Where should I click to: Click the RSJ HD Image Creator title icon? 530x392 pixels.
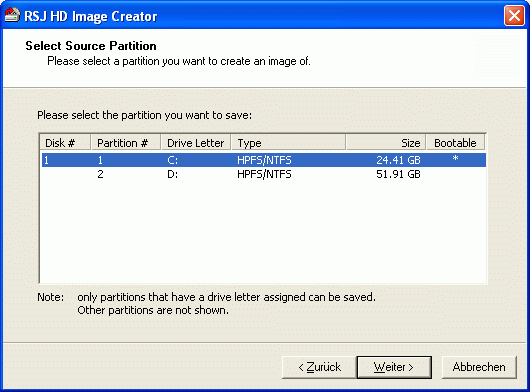(12, 16)
